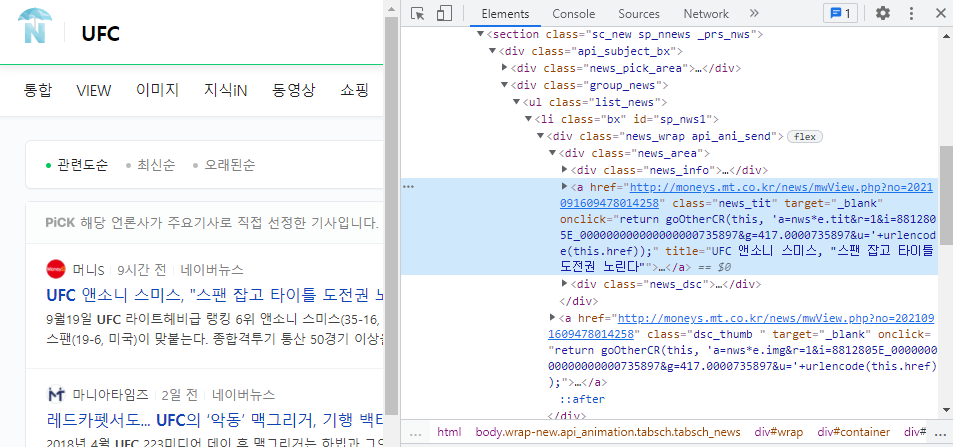This screenshot has width=953, height=447.
Task: Open the 지식iN search tab
Action: [x=225, y=91]
